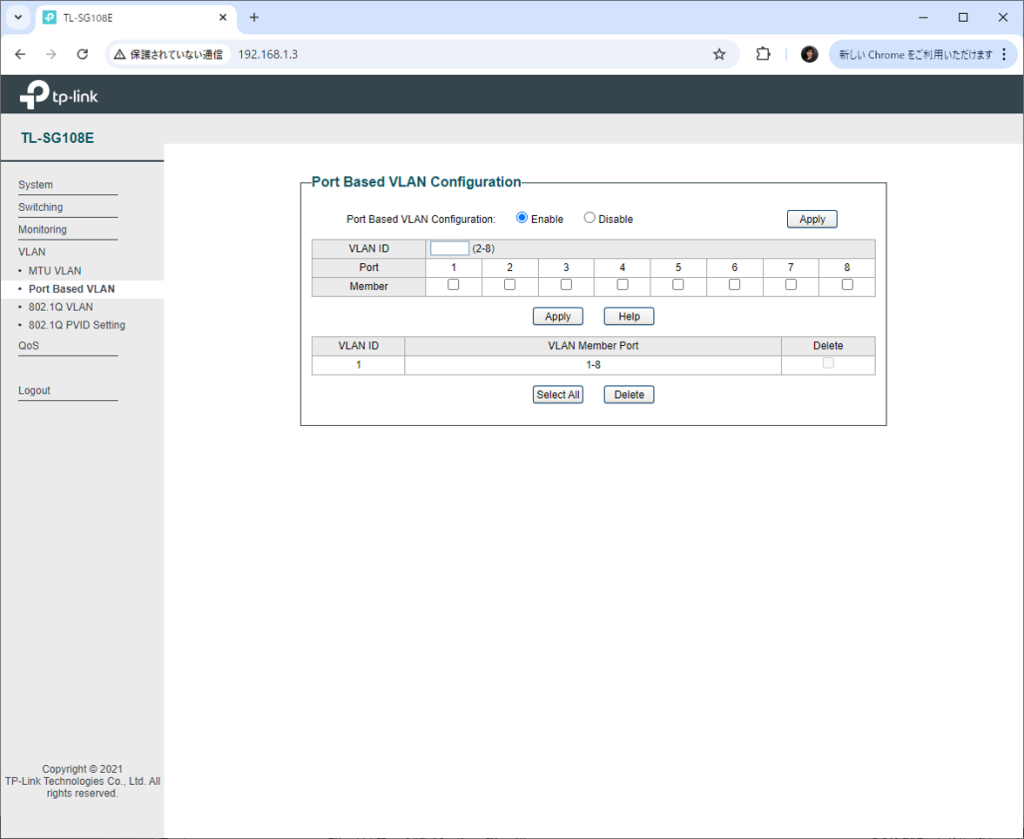Open the 802.1Q VLAN page
This screenshot has width=1024, height=839.
pos(61,307)
